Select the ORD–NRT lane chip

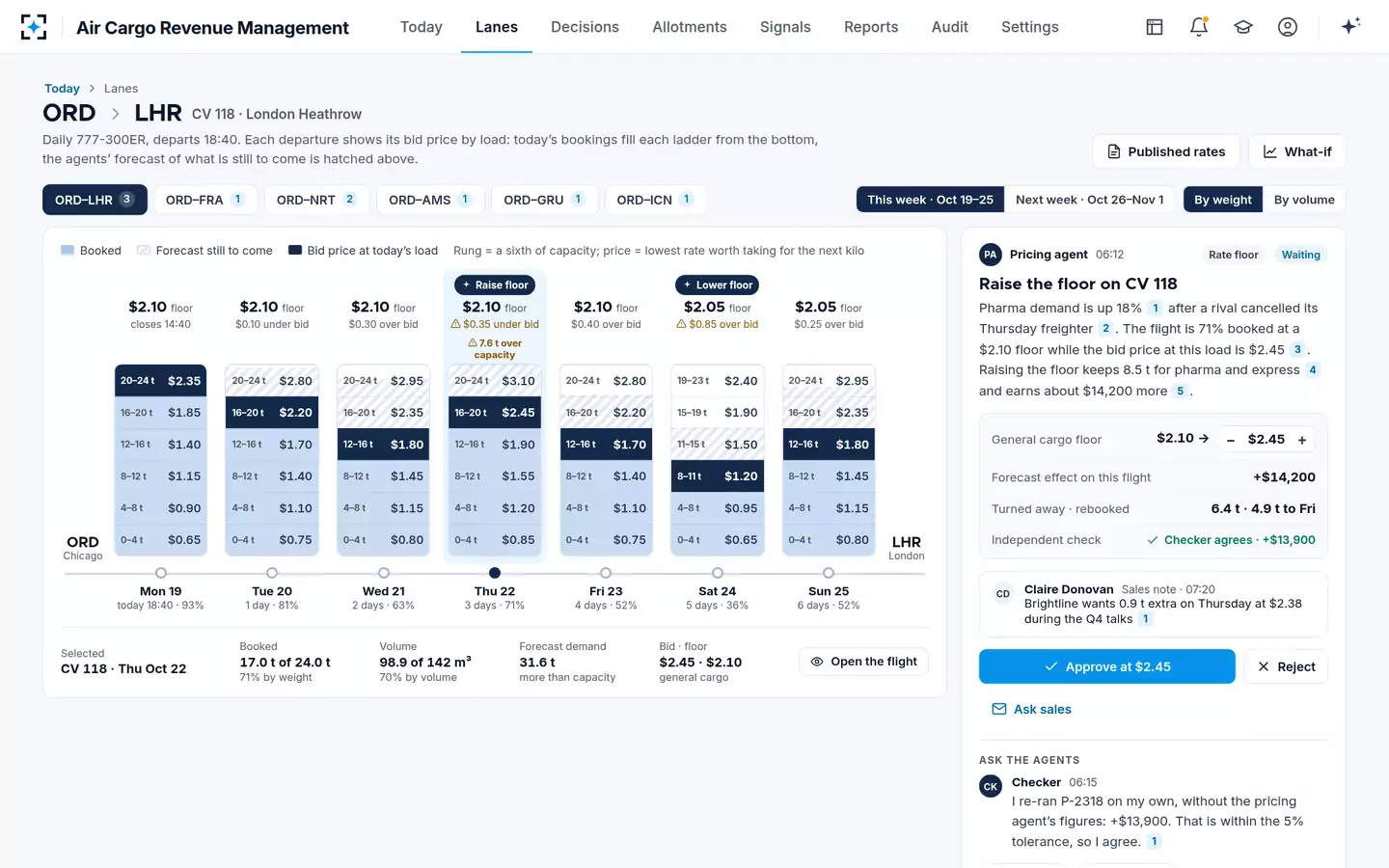(316, 200)
